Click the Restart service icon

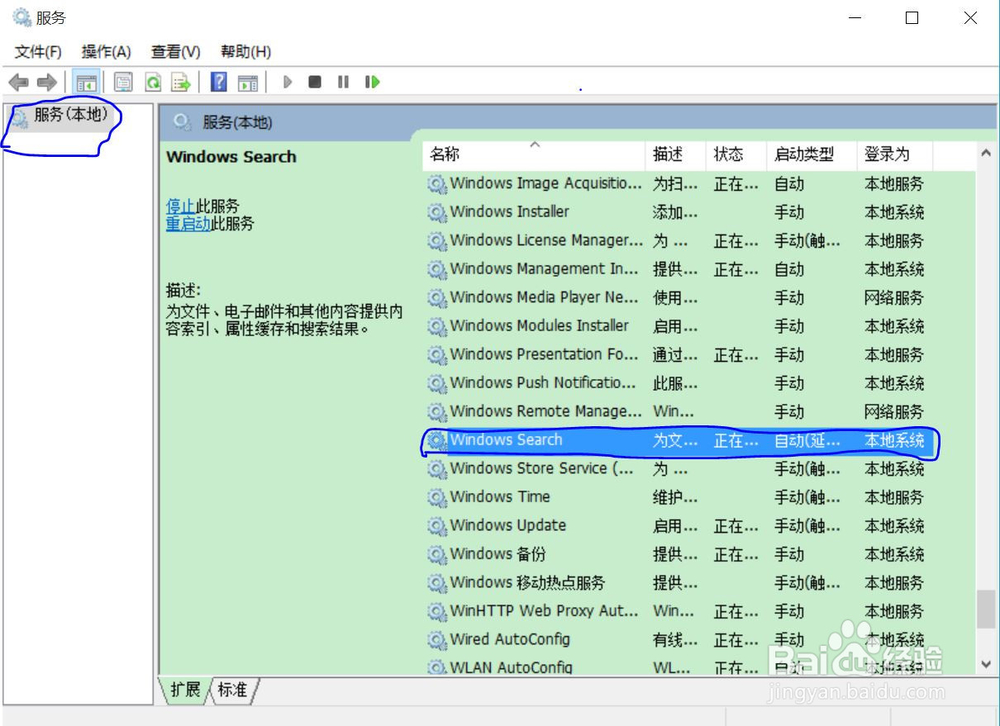click(372, 82)
